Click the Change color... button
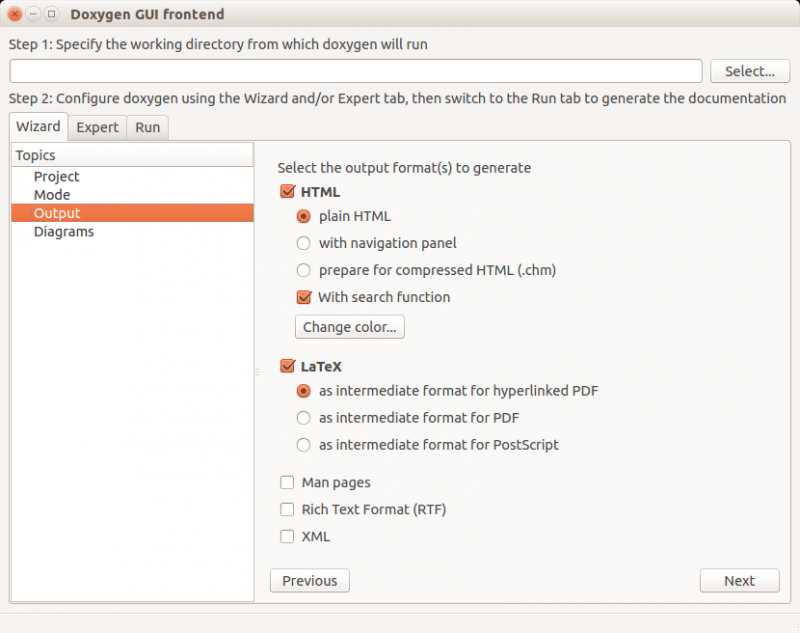This screenshot has width=800, height=633. point(350,327)
